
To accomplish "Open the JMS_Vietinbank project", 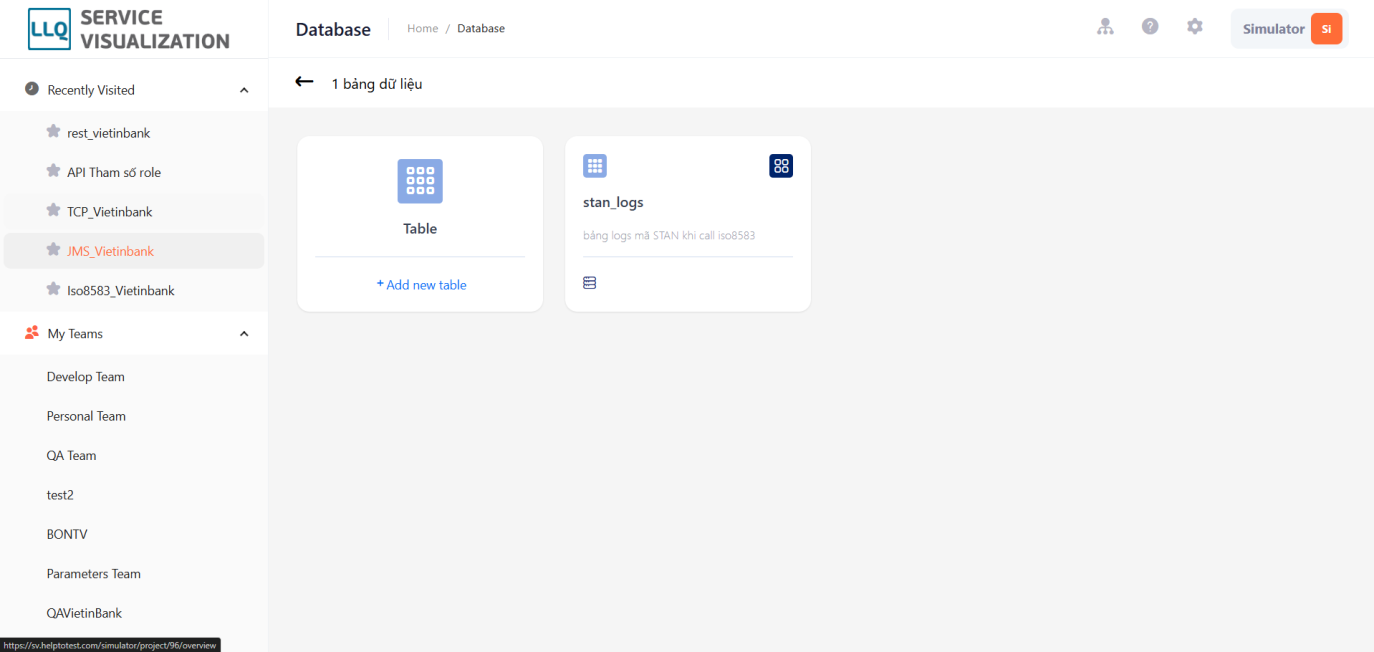I will point(111,251).
